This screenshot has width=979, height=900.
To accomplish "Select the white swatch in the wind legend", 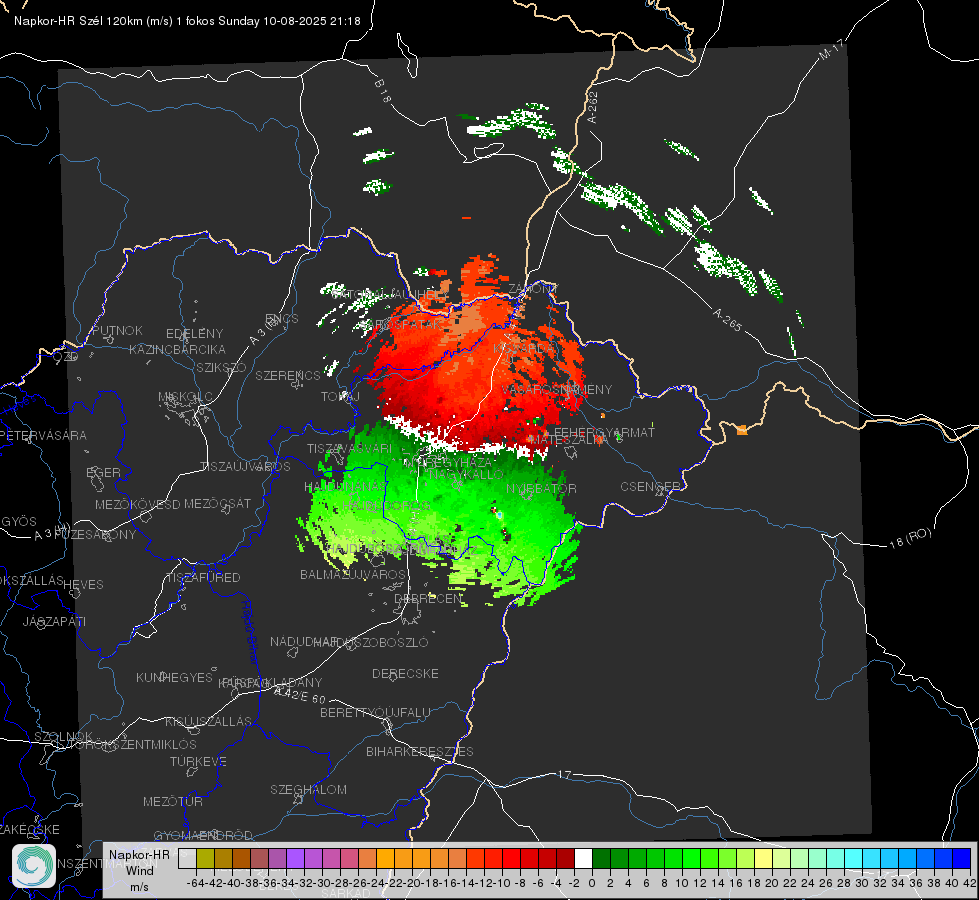I will [583, 859].
